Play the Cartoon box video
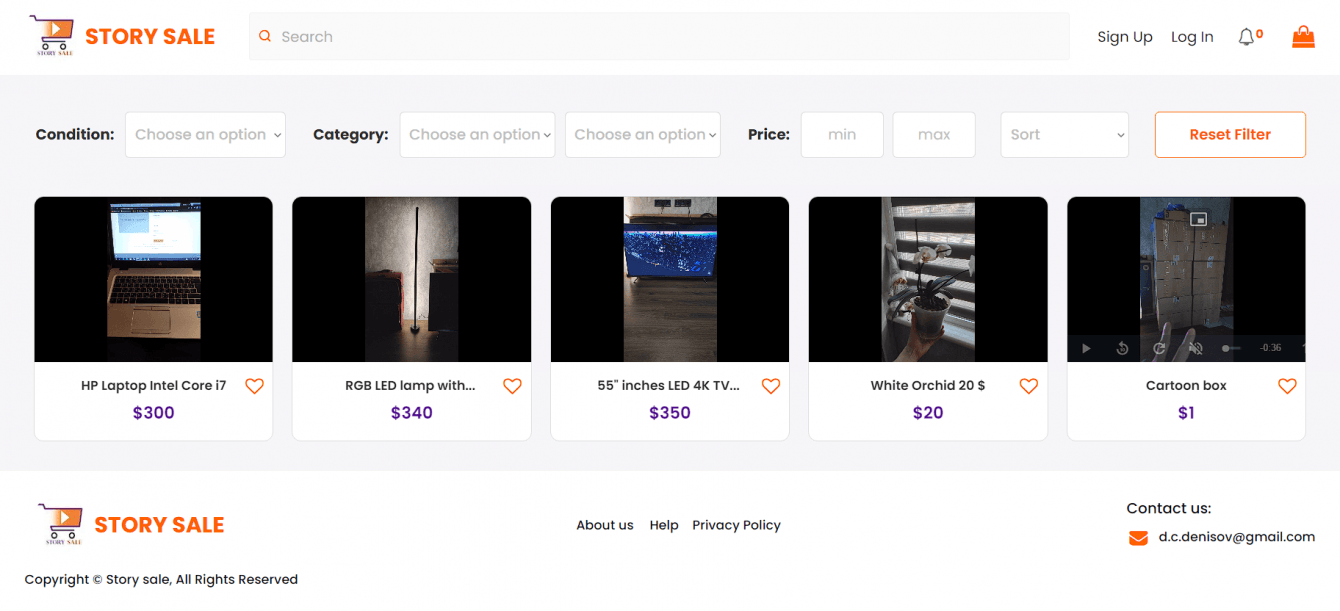This screenshot has height=611, width=1340. click(1086, 348)
